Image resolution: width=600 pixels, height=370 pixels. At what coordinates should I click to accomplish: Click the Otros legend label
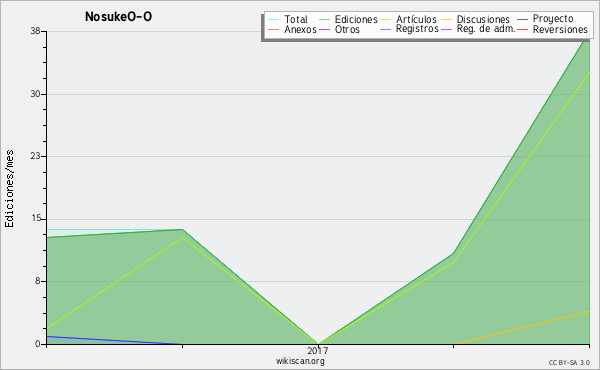pyautogui.click(x=347, y=29)
